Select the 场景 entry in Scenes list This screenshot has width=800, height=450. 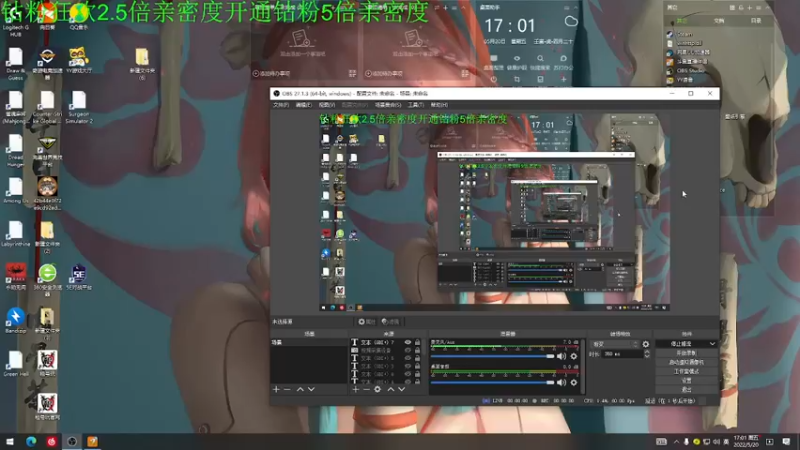click(x=309, y=342)
